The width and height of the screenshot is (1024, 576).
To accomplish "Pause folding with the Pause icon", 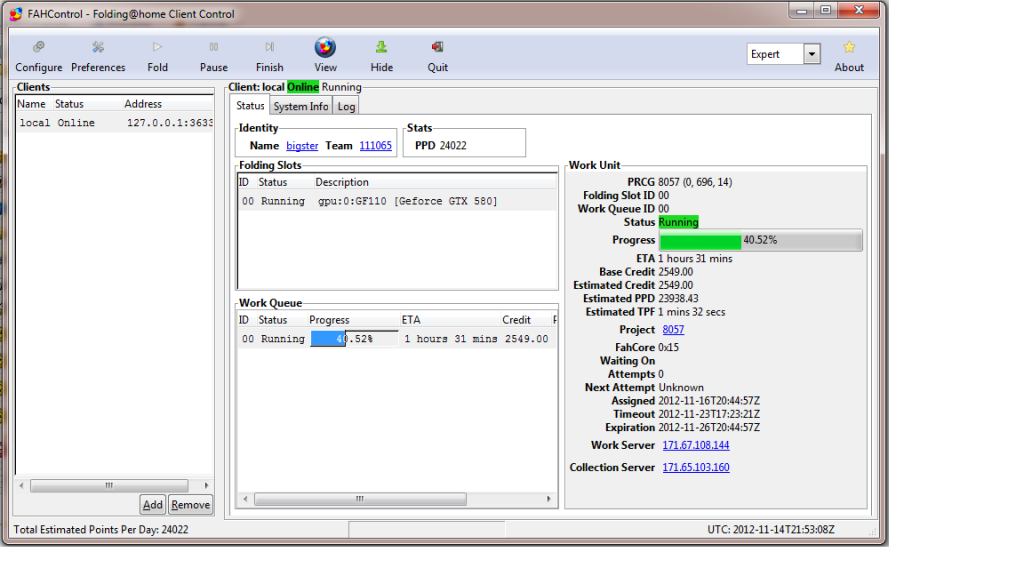I will click(x=213, y=48).
